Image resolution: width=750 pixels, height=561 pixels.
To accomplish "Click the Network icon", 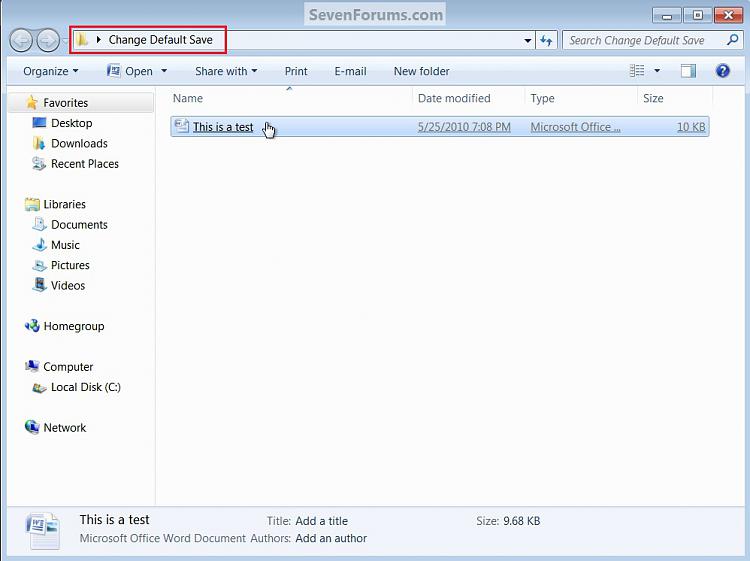I will click(x=32, y=427).
